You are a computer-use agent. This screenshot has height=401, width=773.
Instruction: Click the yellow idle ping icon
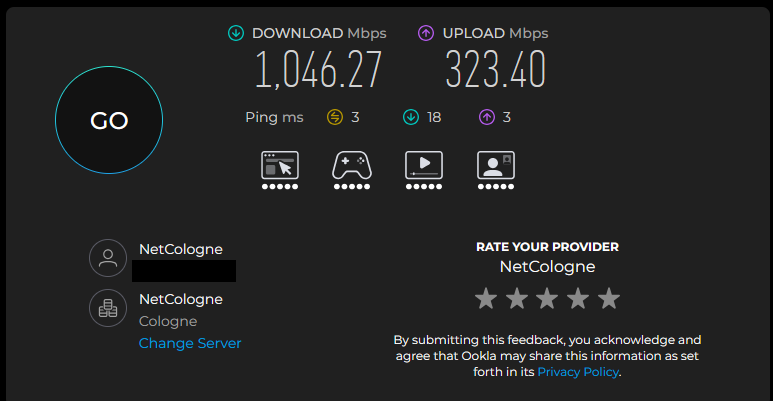coord(335,117)
